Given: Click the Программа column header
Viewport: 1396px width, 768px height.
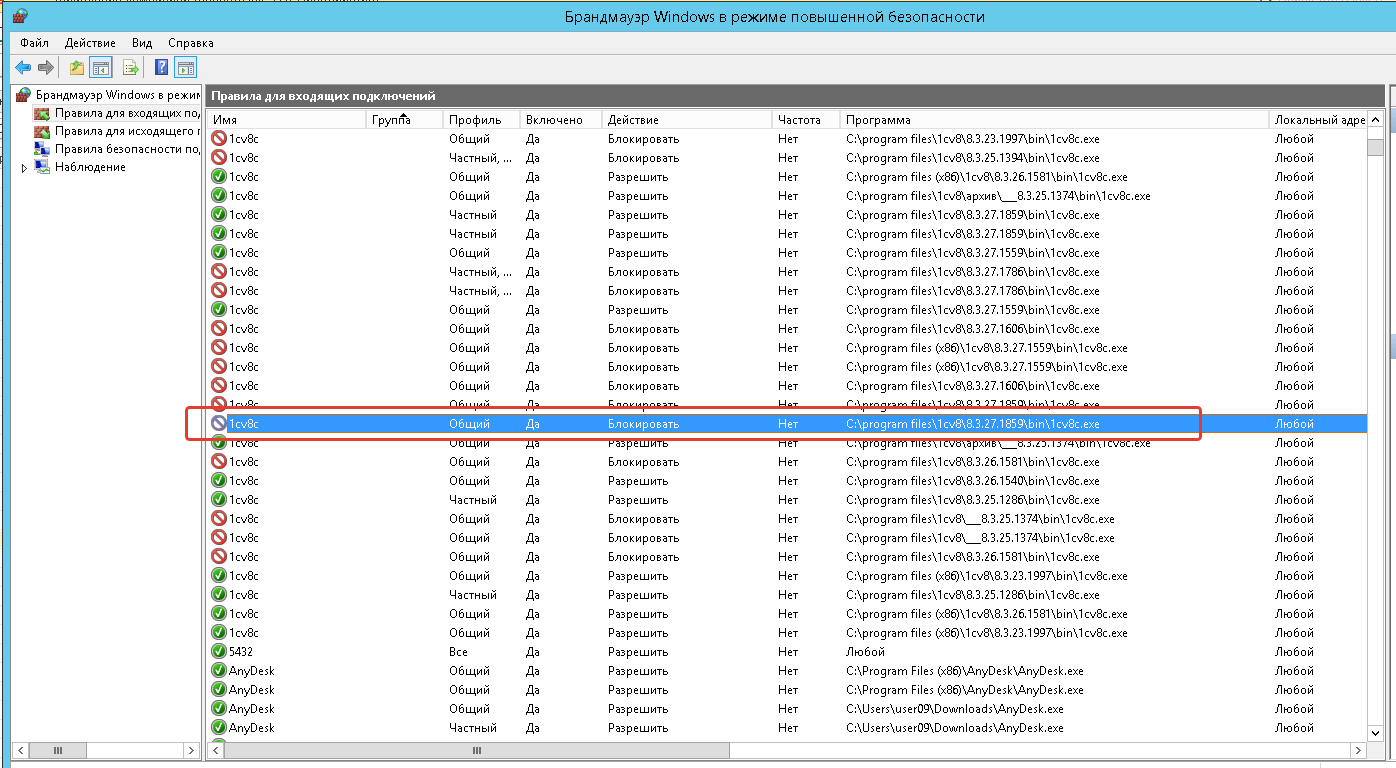Looking at the screenshot, I should coord(878,120).
